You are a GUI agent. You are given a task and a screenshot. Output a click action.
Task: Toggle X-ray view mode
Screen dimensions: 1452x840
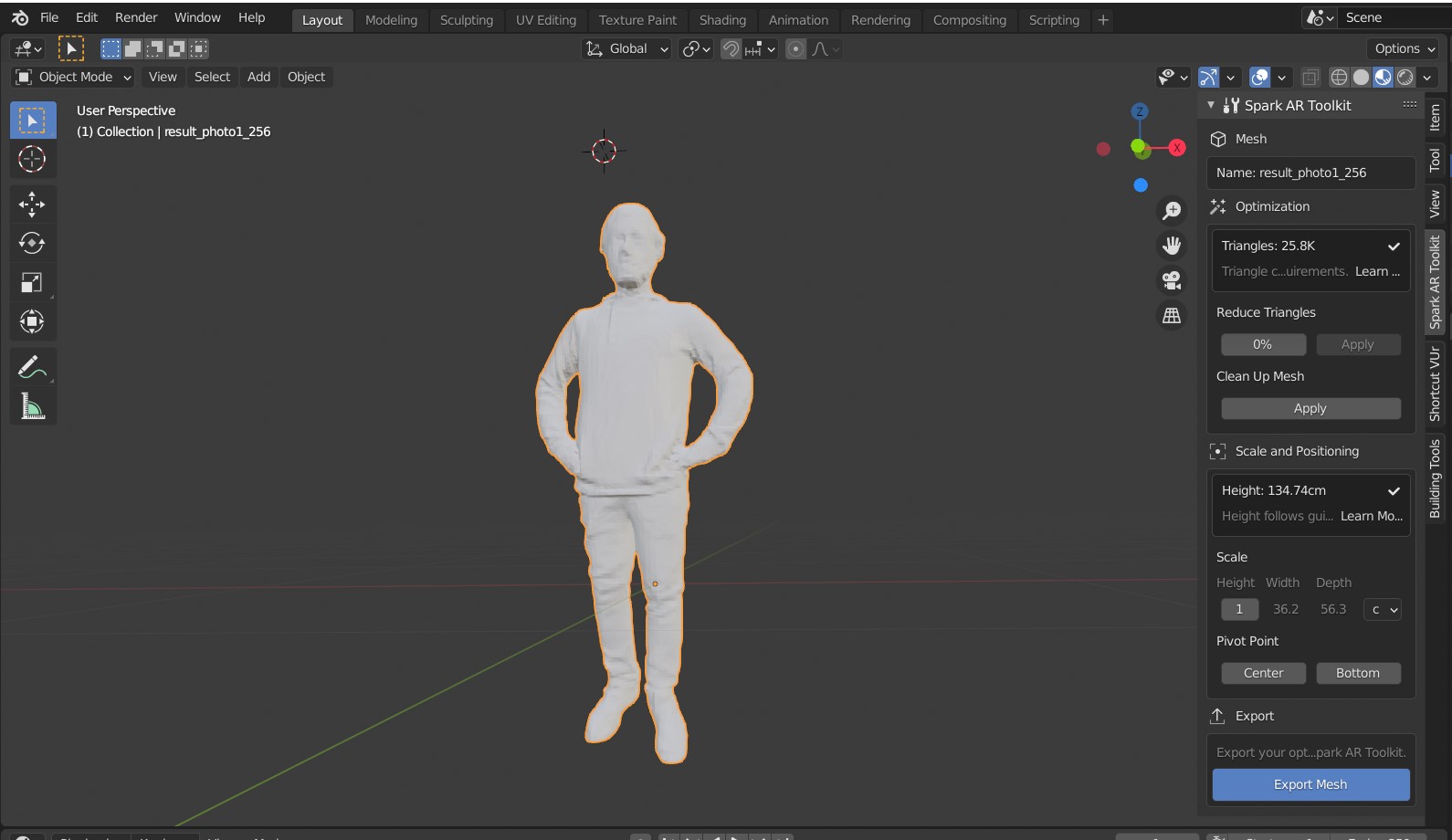1310,78
